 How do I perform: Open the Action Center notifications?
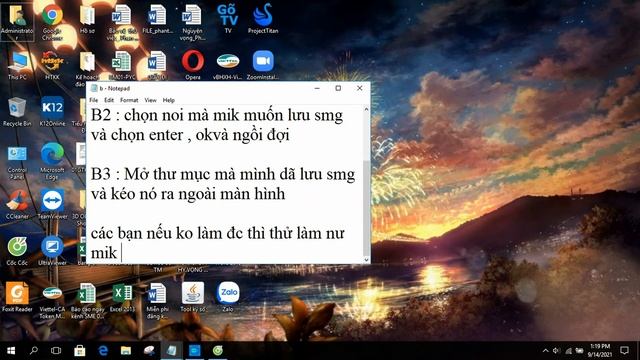click(624, 350)
